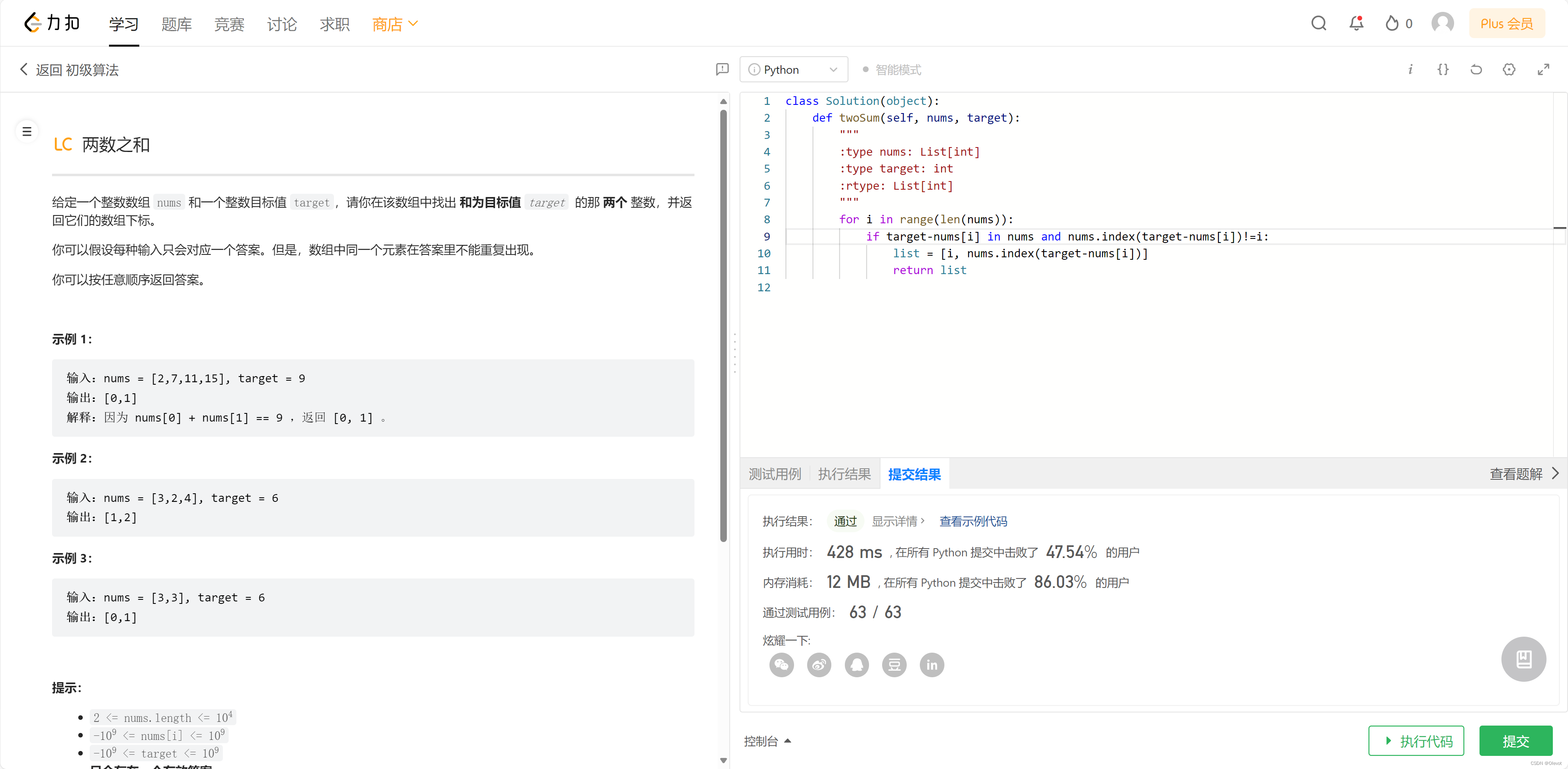
Task: Click the 示例 1 input code block
Action: pos(372,397)
